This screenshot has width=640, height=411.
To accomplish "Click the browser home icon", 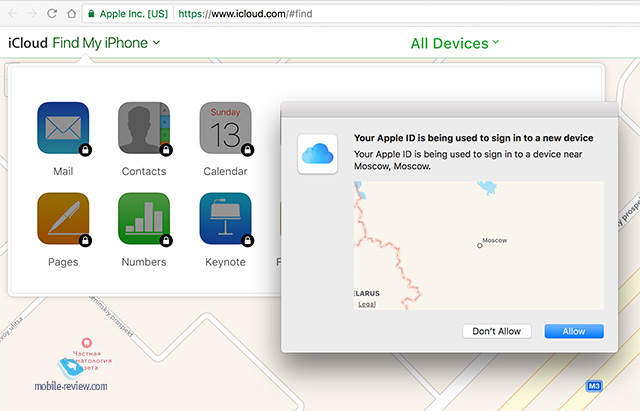I will pyautogui.click(x=71, y=13).
